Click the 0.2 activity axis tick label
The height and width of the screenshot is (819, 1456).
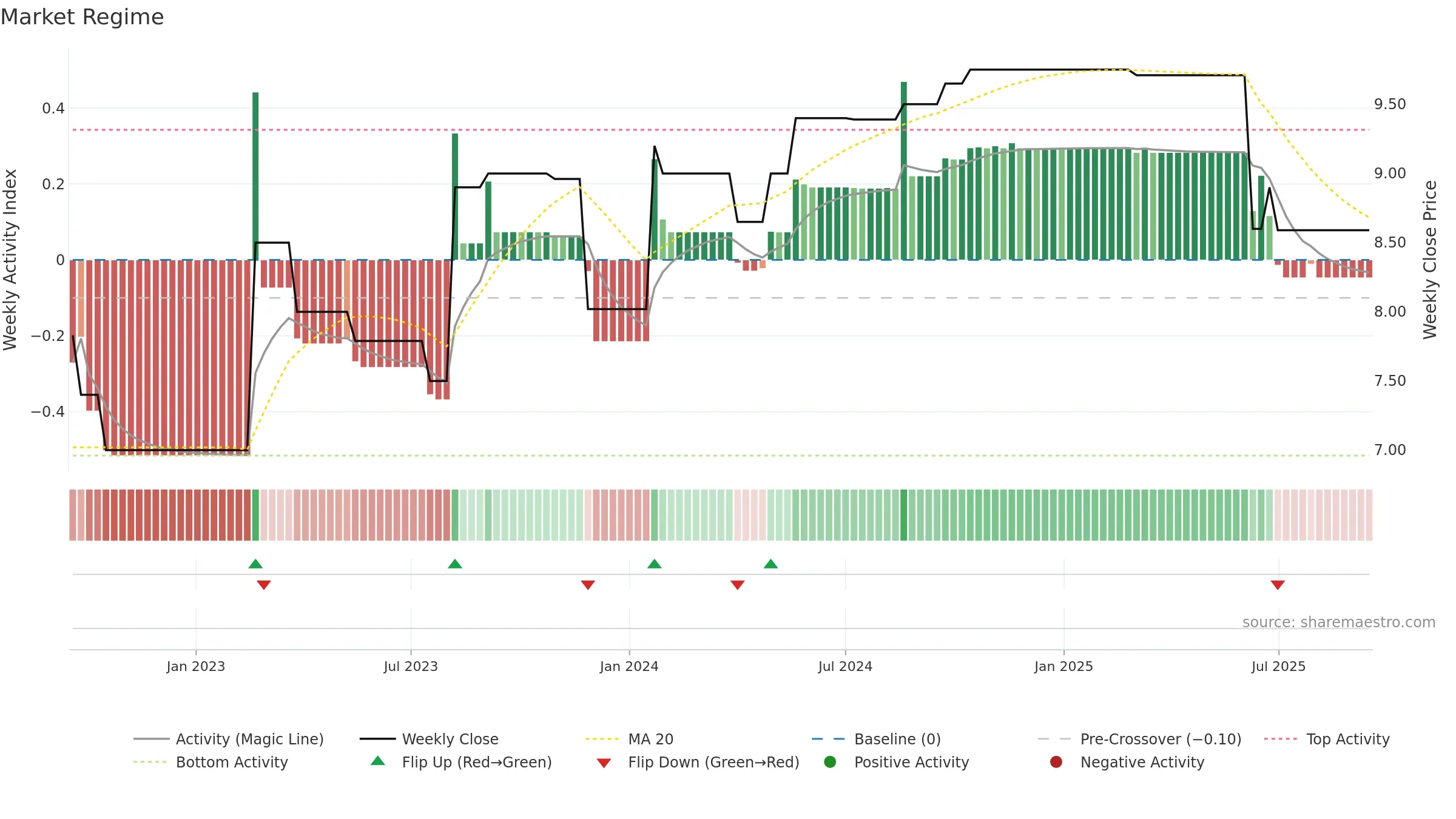point(53,184)
